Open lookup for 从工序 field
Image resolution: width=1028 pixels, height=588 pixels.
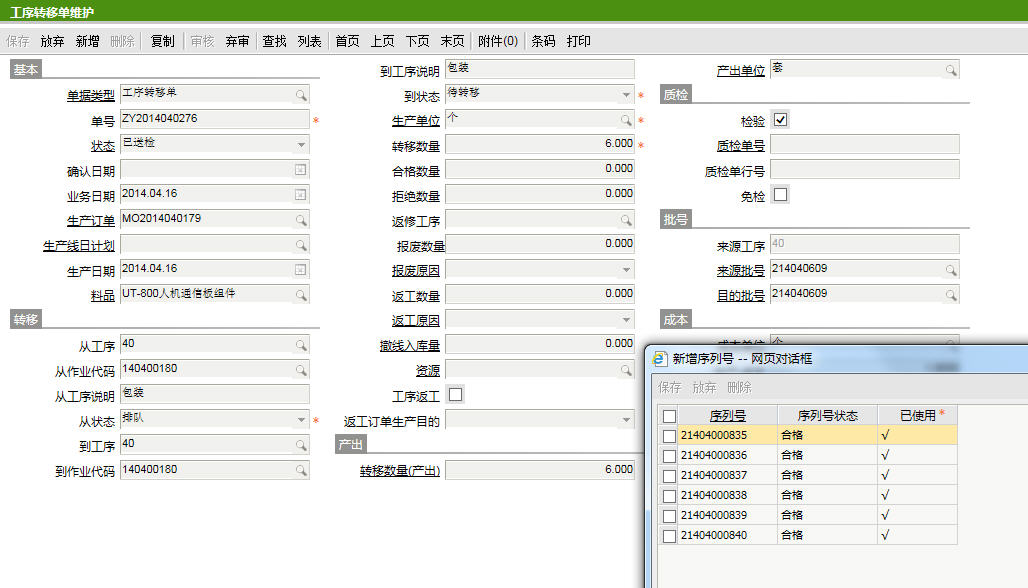point(300,345)
